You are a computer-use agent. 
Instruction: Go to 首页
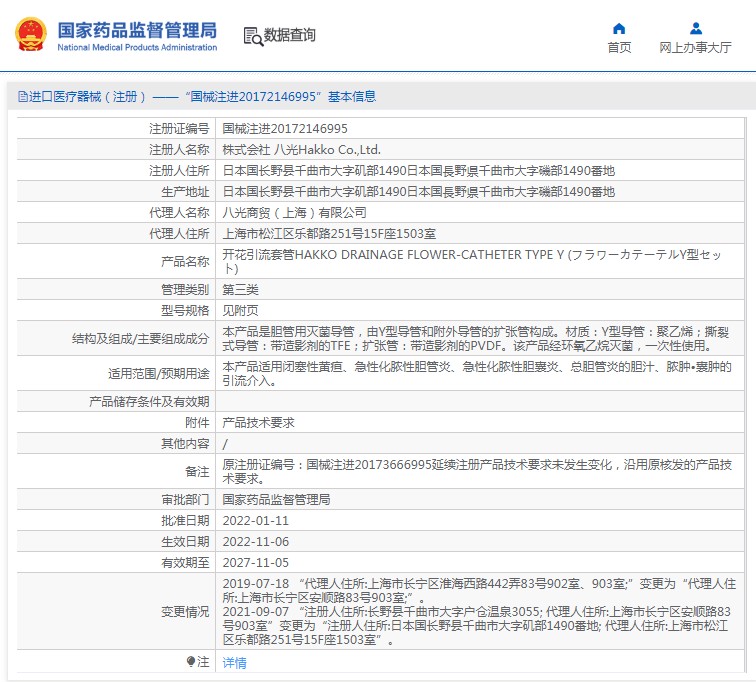pyautogui.click(x=619, y=47)
